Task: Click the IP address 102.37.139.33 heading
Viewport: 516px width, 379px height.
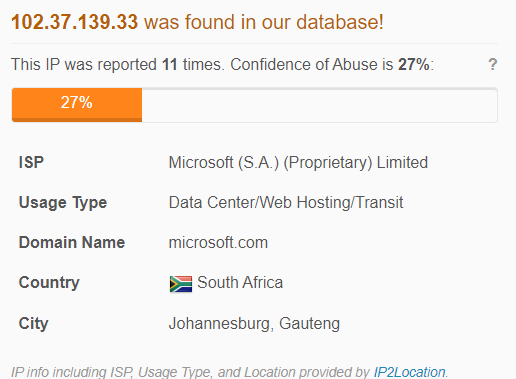Action: click(x=74, y=22)
